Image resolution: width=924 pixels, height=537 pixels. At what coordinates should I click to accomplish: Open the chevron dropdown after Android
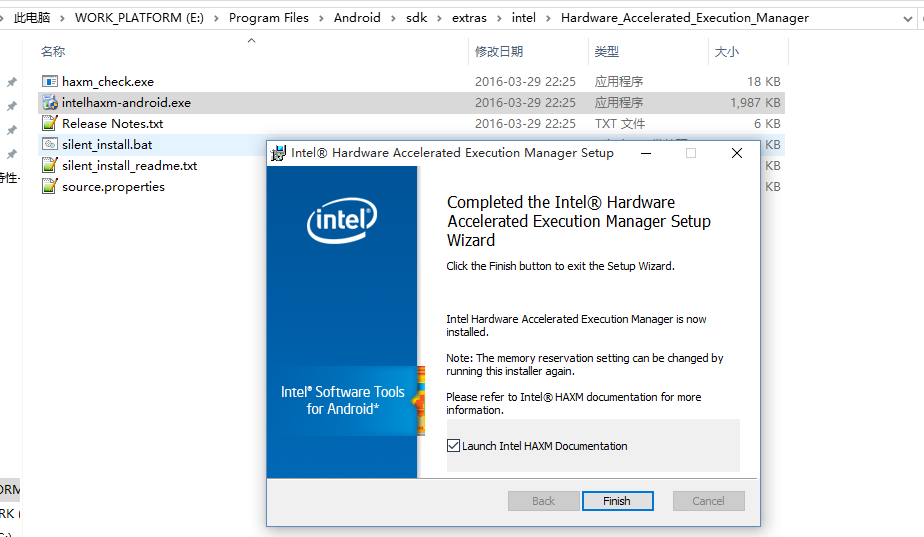point(392,18)
